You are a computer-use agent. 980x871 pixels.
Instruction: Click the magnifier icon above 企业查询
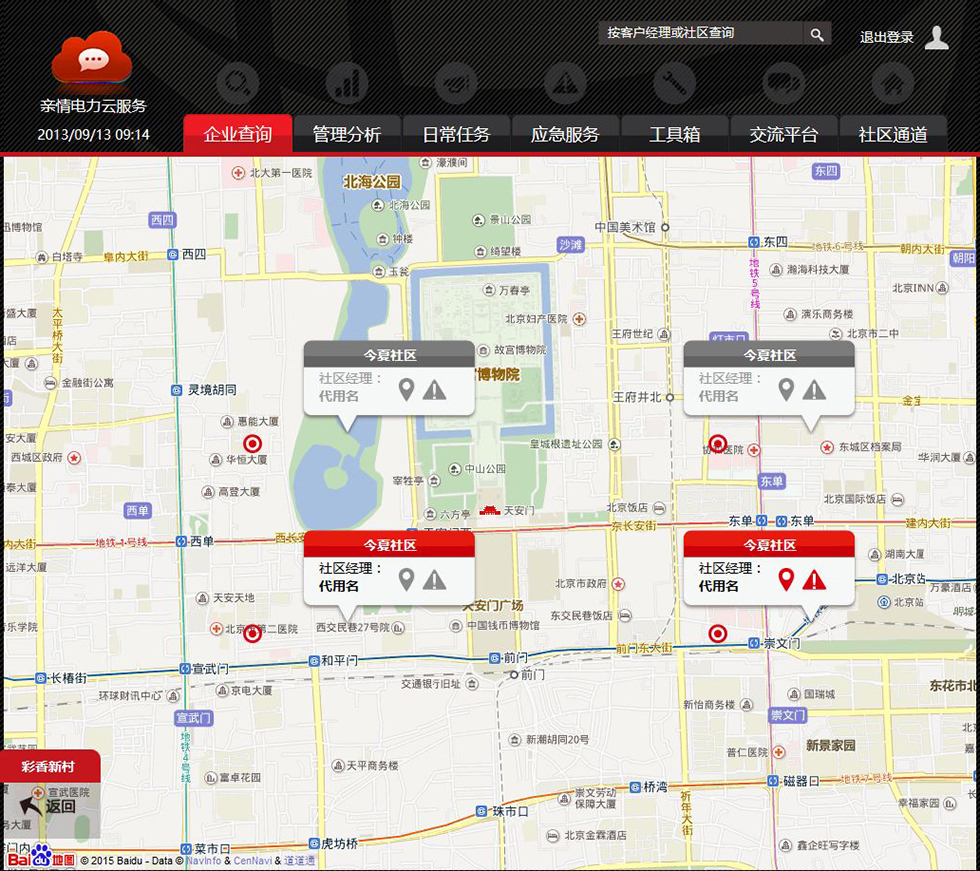[x=238, y=84]
